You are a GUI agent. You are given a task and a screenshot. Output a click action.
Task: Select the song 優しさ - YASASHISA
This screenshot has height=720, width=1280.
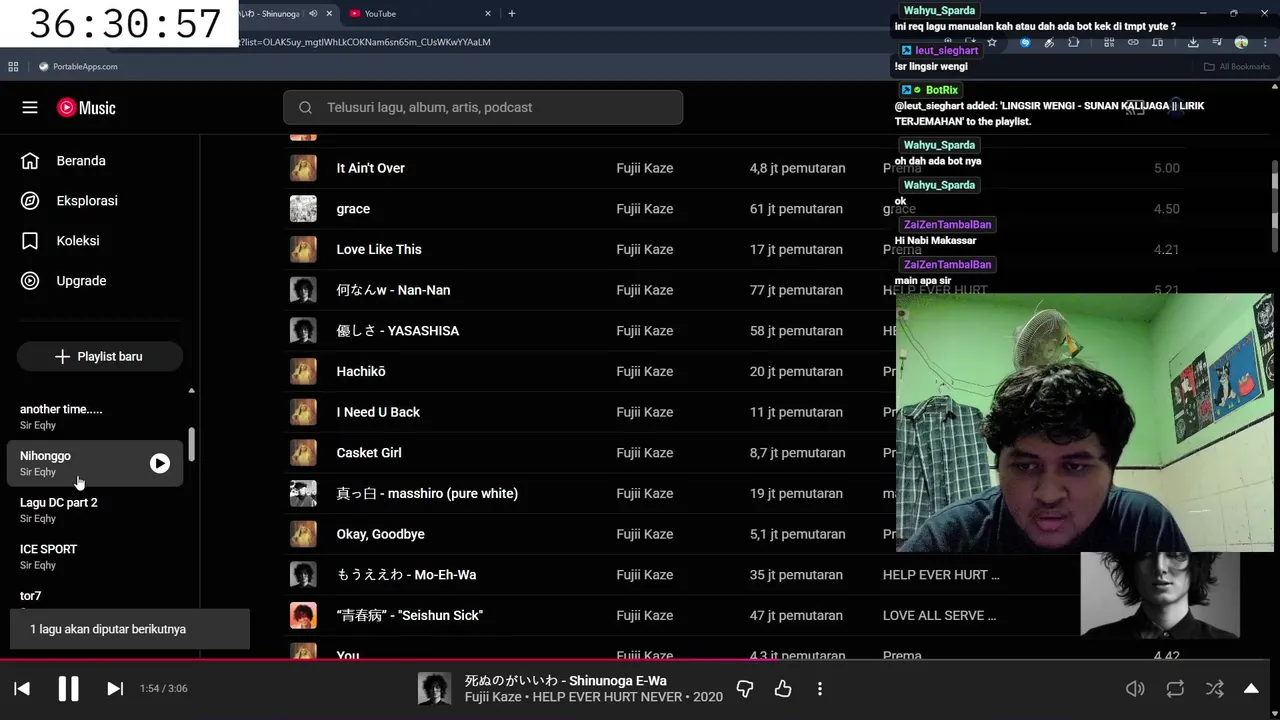click(x=397, y=331)
